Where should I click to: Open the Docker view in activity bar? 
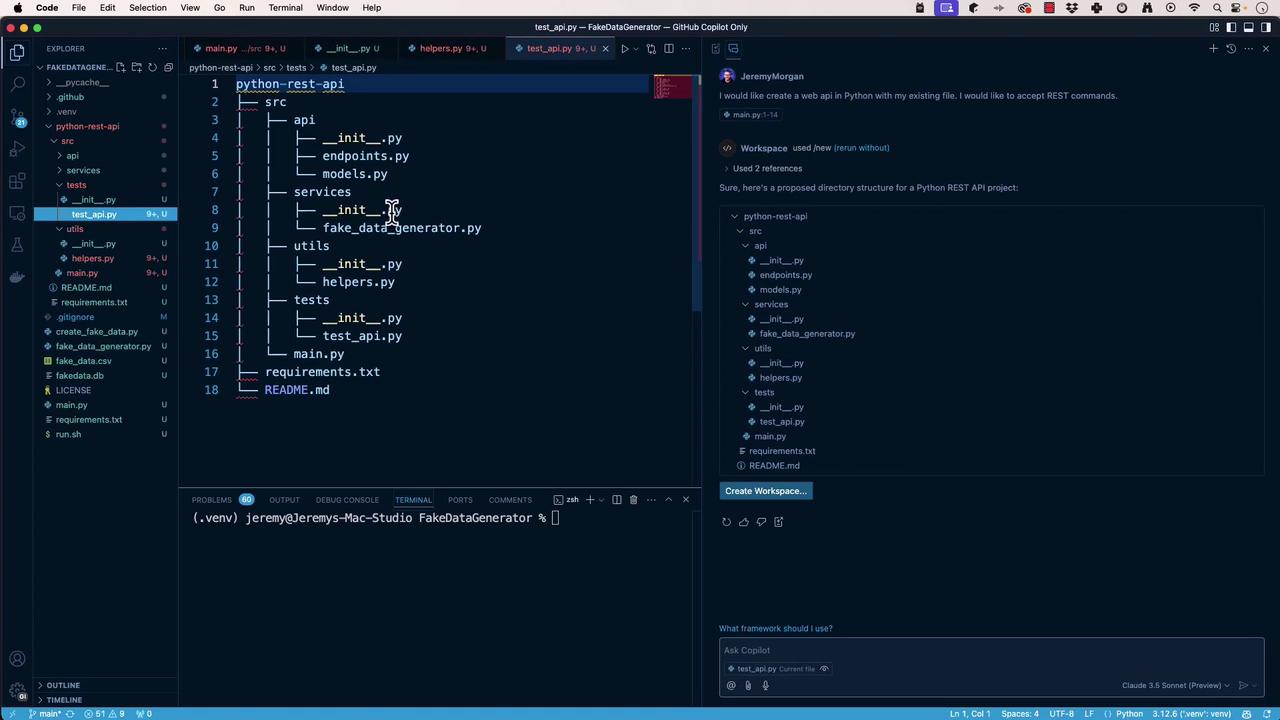(x=17, y=277)
